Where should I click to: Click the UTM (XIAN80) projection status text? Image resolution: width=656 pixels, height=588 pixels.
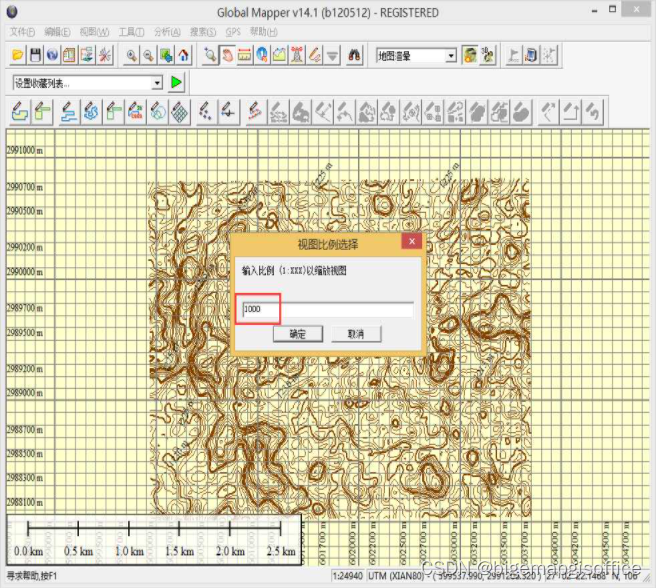[396, 576]
